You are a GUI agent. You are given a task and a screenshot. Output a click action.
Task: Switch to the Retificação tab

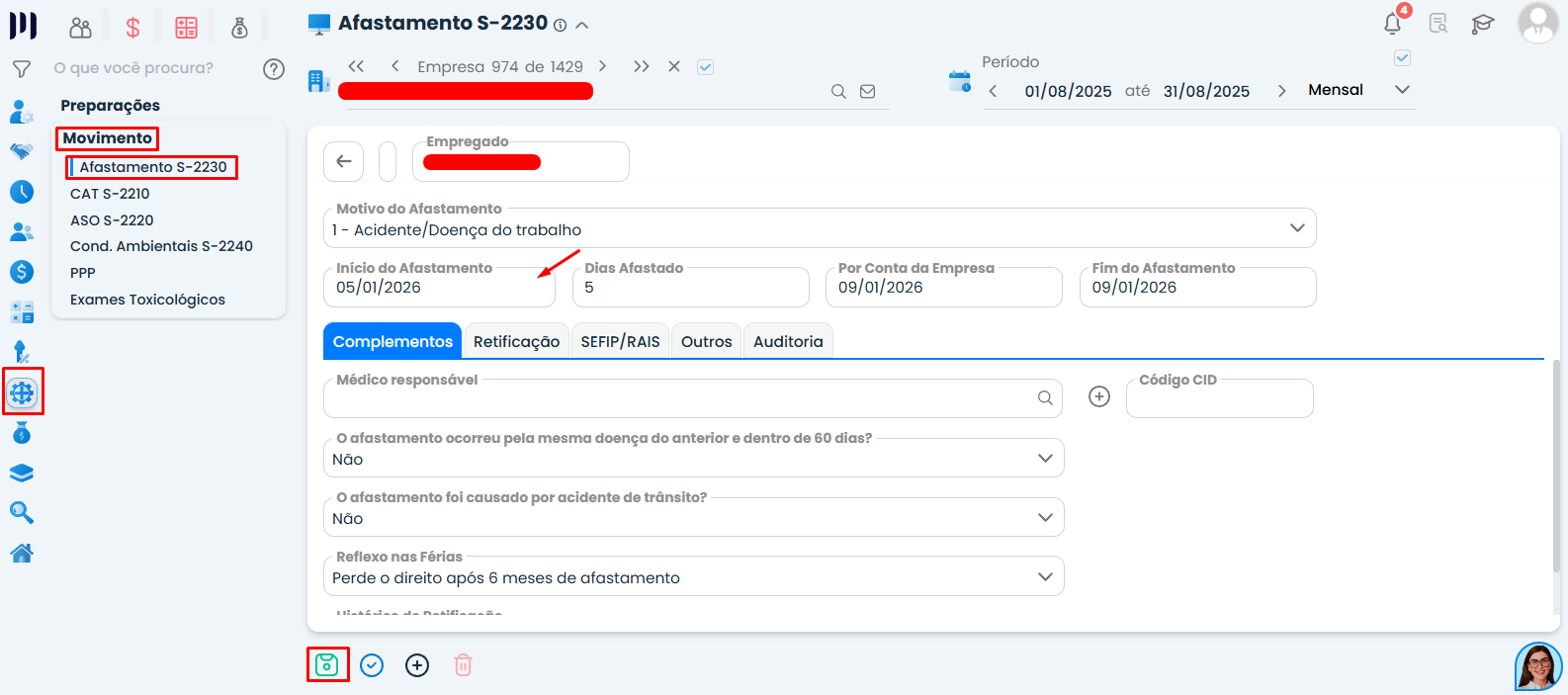516,341
